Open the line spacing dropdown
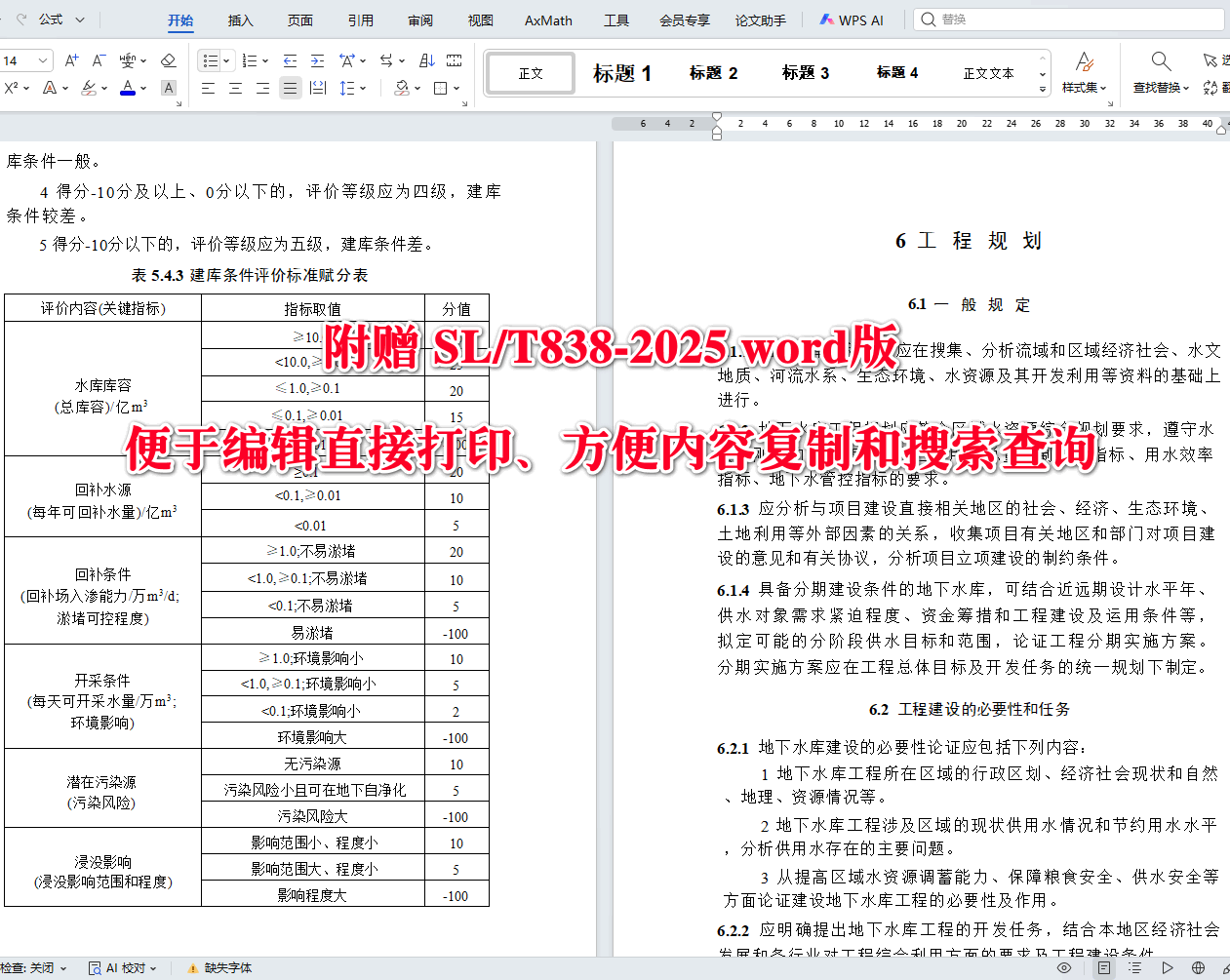The width and height of the screenshot is (1230, 980). click(x=351, y=87)
